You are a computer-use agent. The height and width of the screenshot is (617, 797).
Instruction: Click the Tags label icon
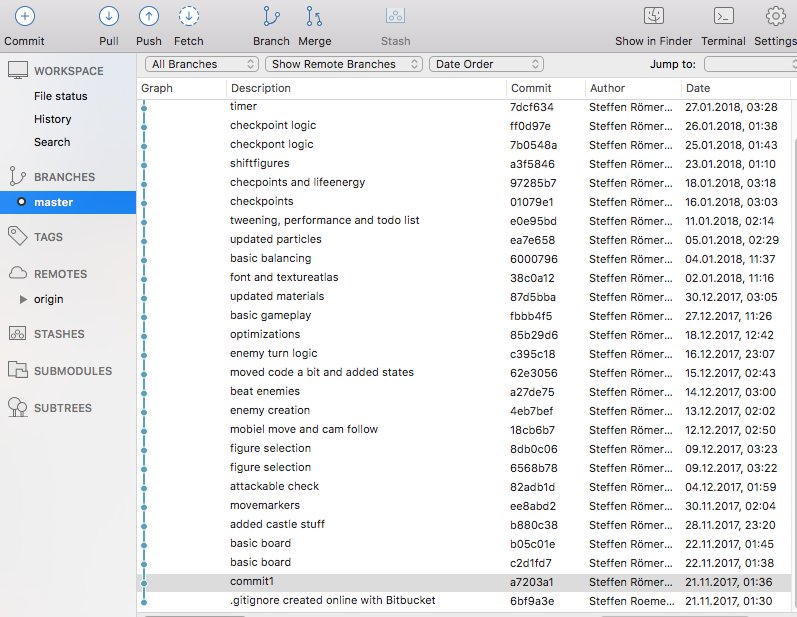point(18,236)
